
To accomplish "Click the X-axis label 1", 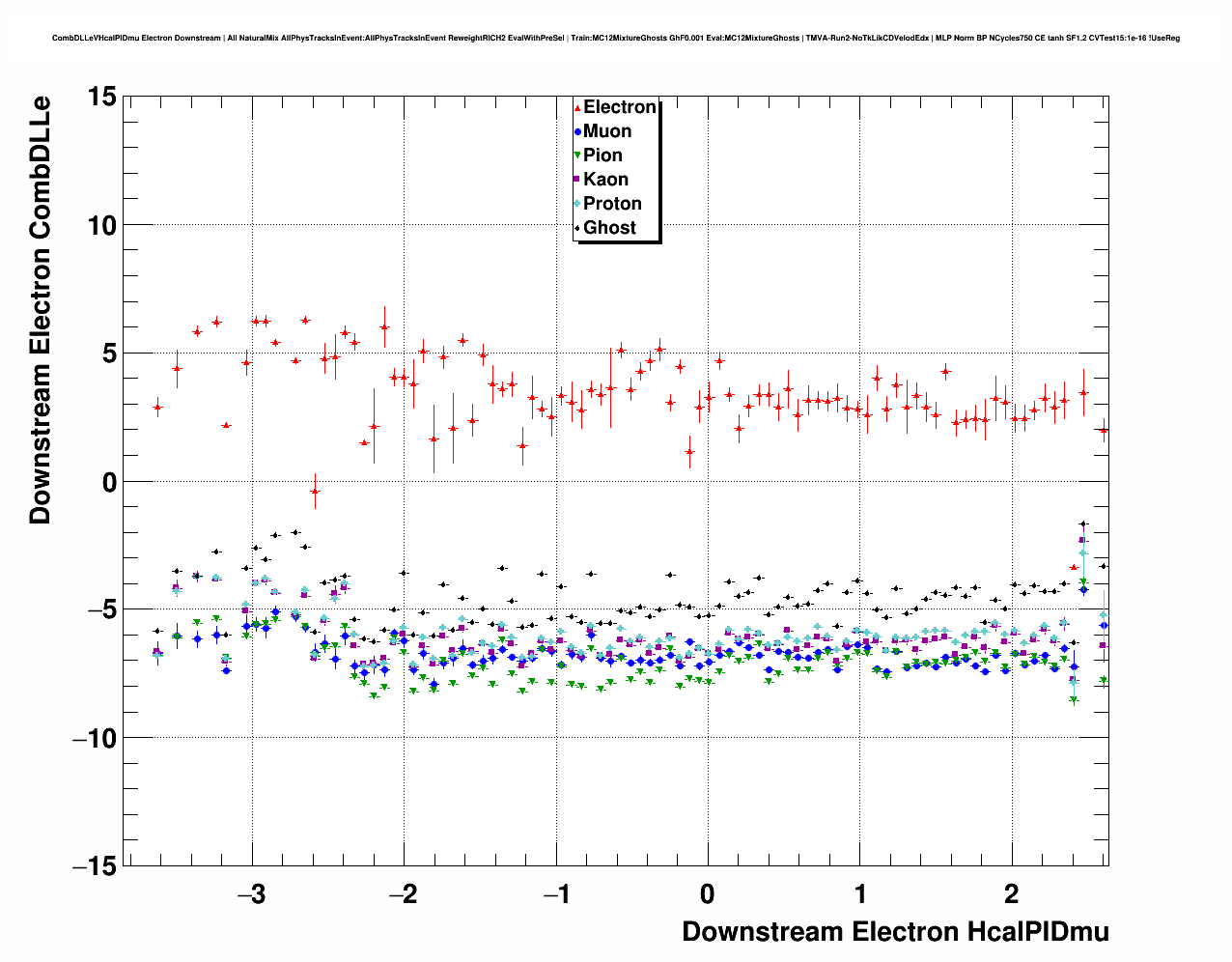I will (x=859, y=894).
